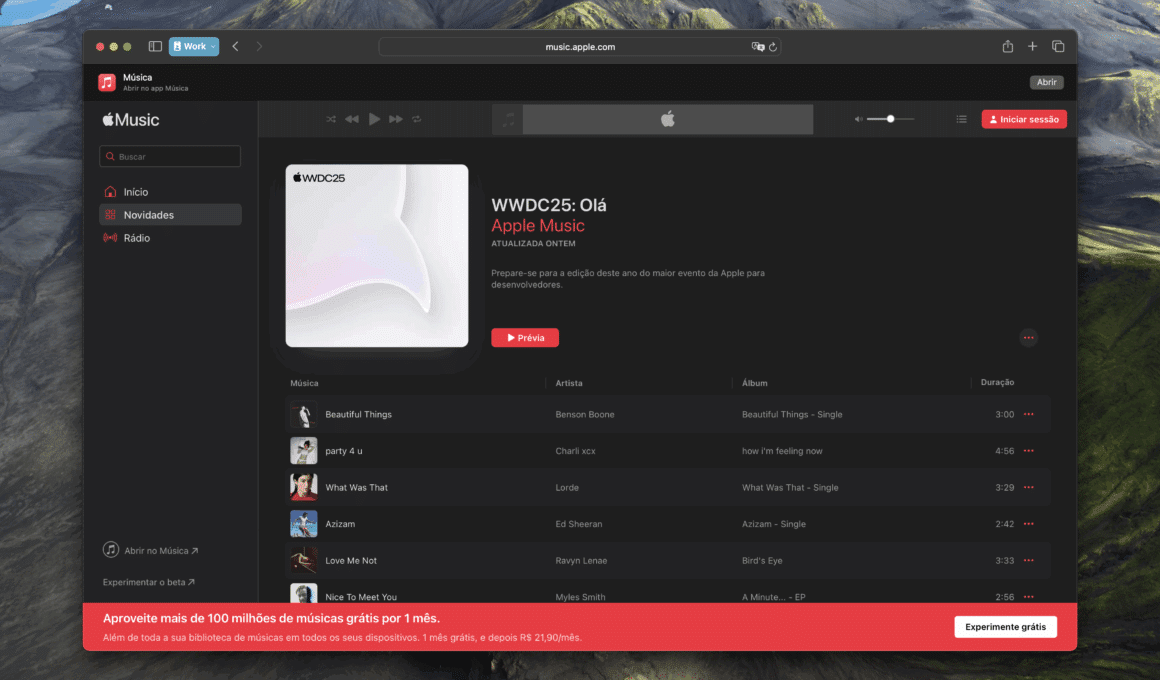The image size is (1160, 680).
Task: Click Experimentar o beta link
Action: (x=149, y=582)
